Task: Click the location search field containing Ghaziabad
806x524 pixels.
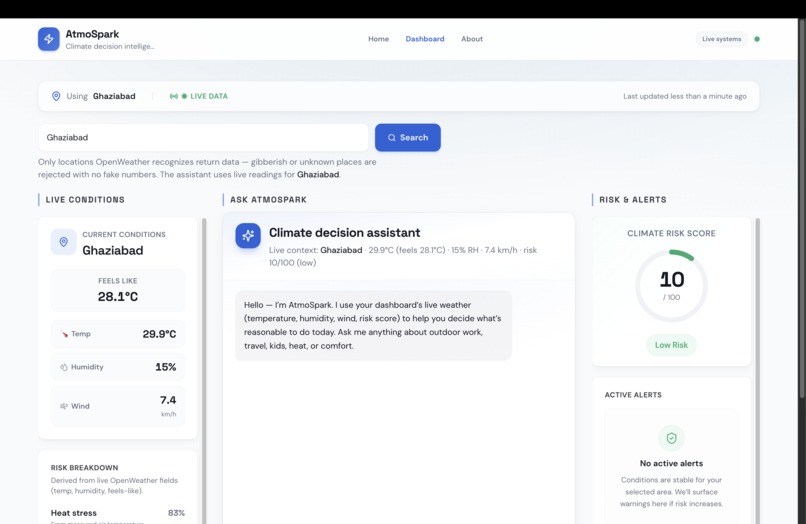Action: [203, 138]
